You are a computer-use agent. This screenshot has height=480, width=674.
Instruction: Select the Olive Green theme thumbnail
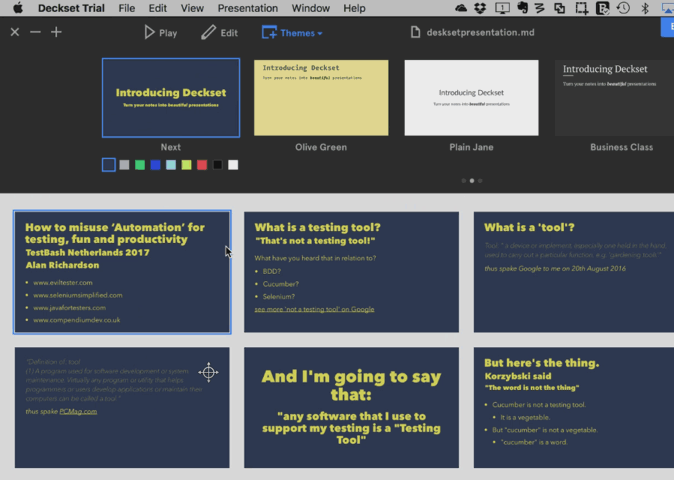click(x=321, y=98)
